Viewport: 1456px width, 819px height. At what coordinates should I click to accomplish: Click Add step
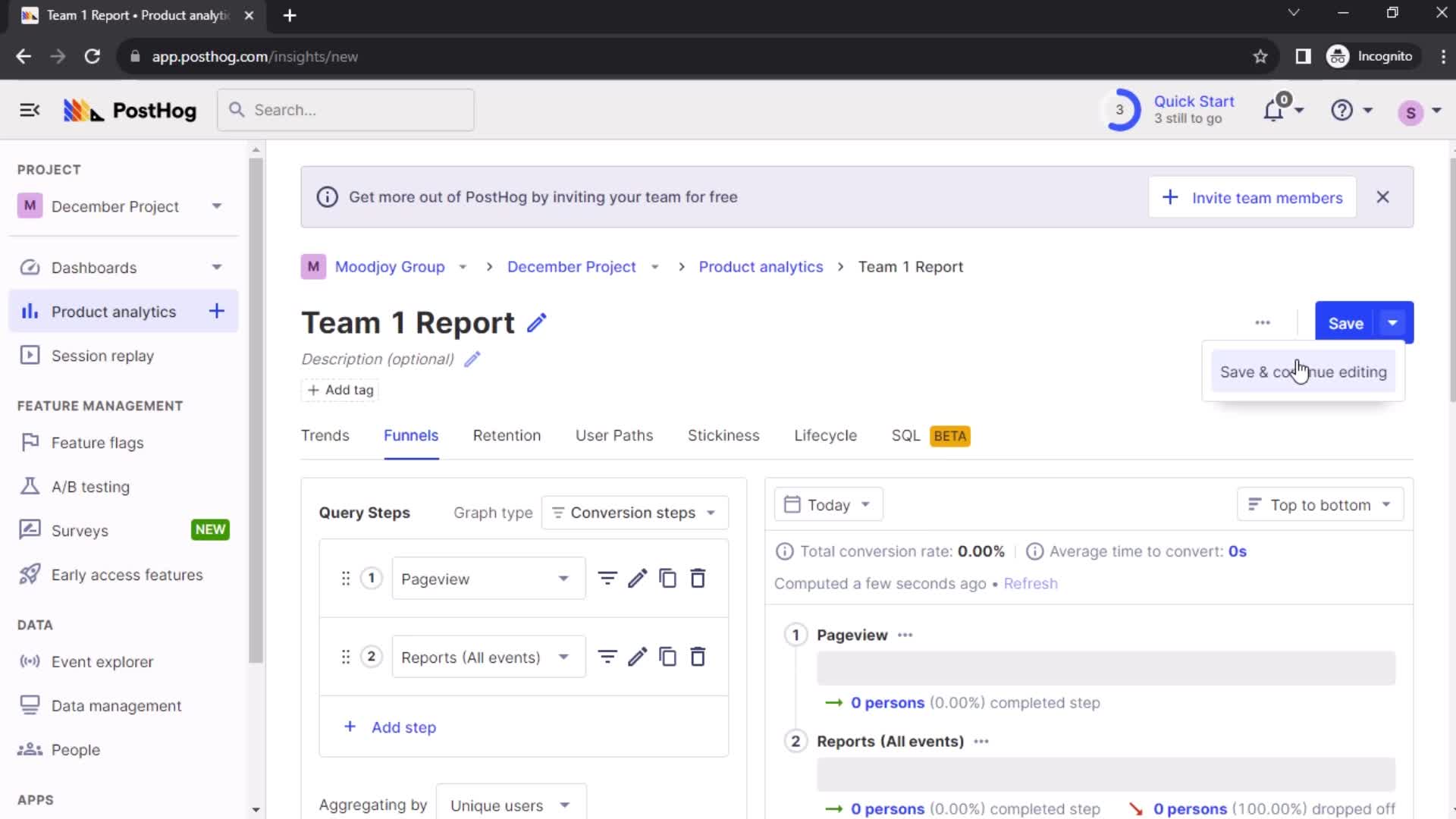pos(390,727)
